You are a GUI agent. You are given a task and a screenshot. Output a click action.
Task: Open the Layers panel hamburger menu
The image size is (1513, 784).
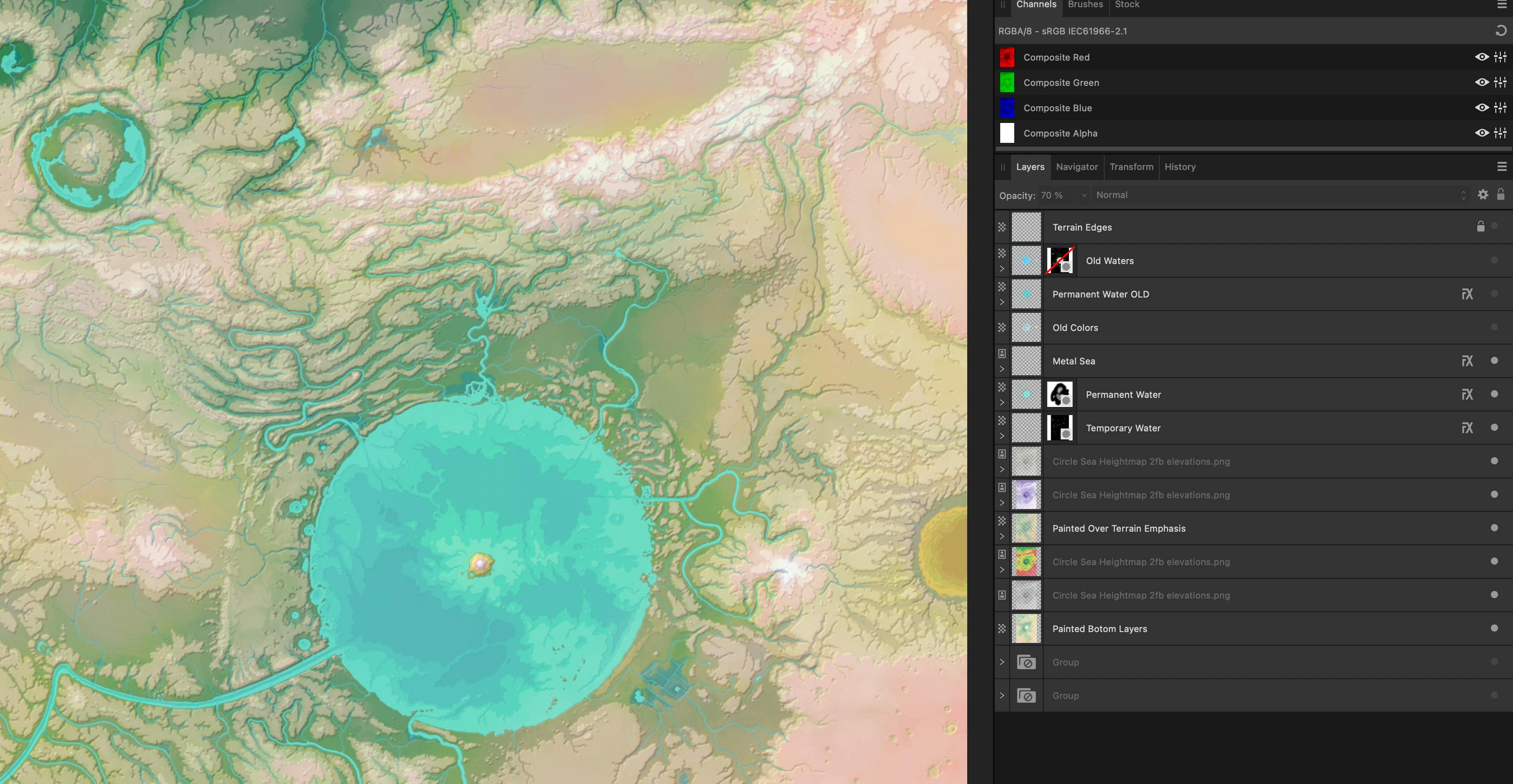(x=1502, y=167)
